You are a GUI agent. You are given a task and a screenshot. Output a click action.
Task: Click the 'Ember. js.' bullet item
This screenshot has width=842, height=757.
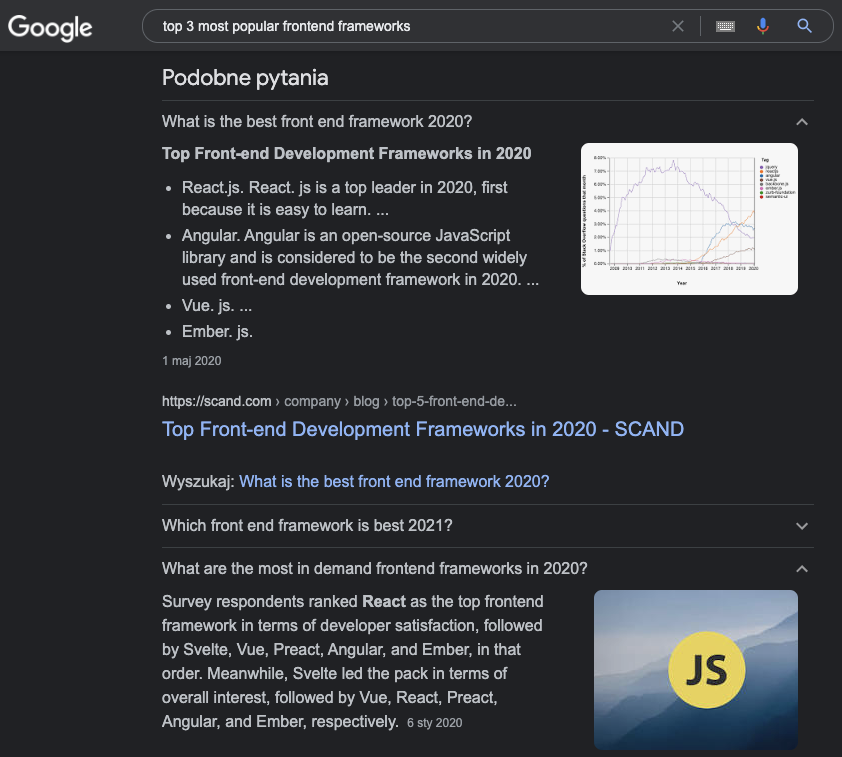click(217, 331)
